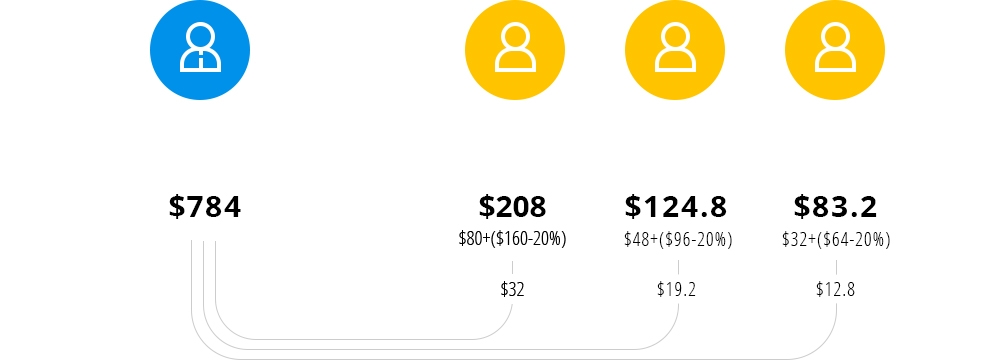Click the short tick line above $12.8

(837, 267)
